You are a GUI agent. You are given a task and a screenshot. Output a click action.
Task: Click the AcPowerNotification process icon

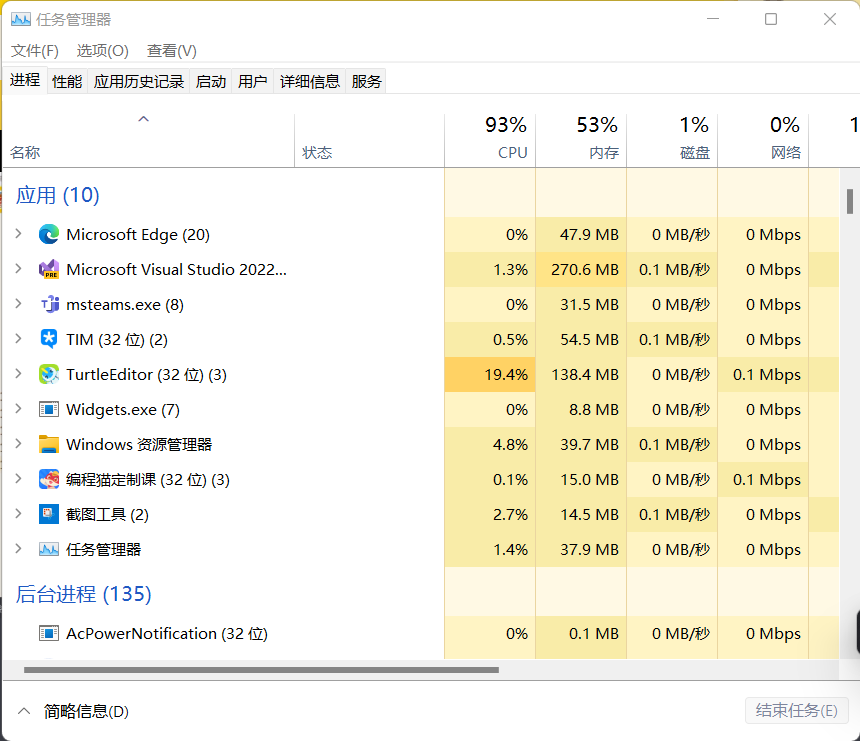click(49, 633)
